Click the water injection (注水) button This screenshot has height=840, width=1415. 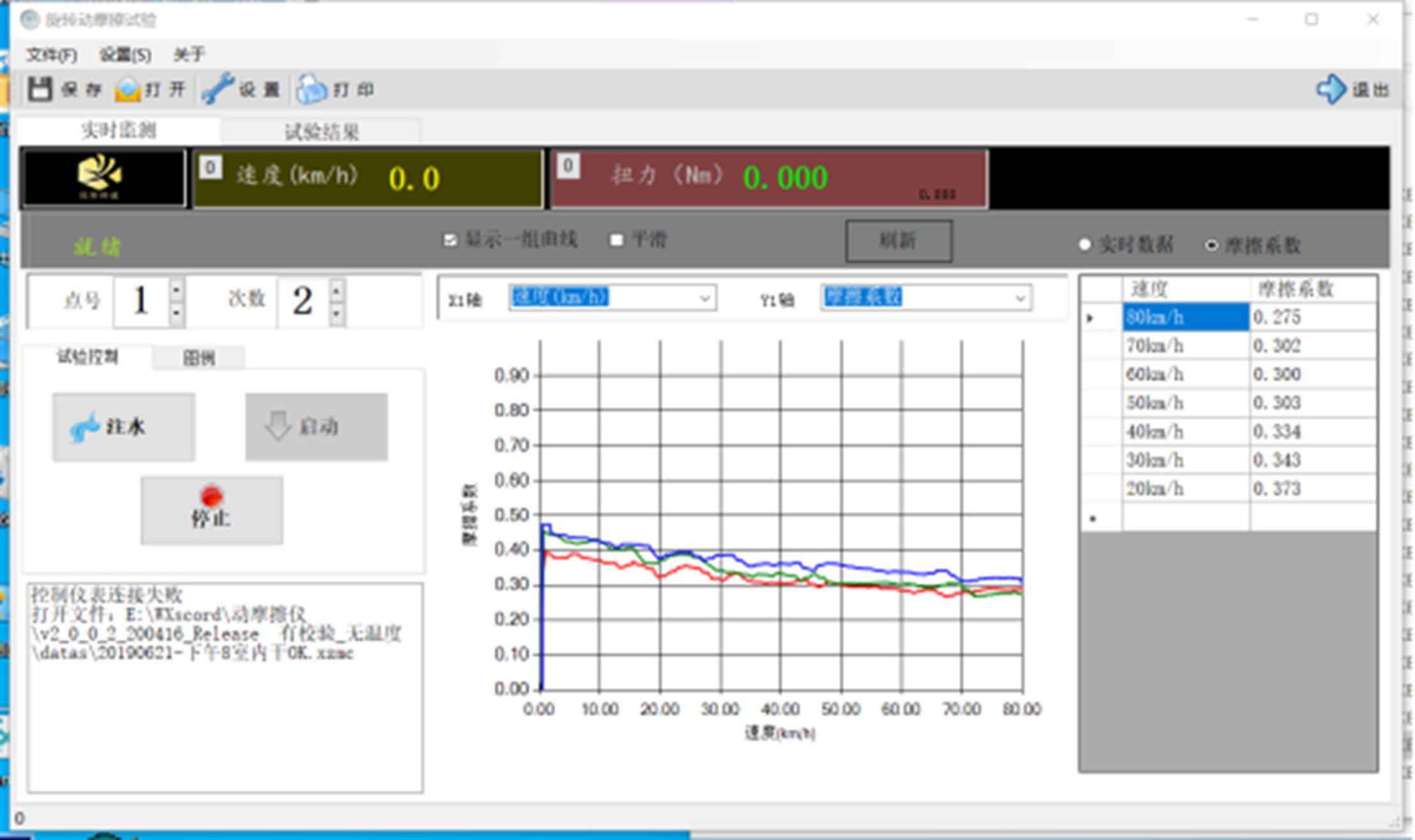tap(124, 426)
